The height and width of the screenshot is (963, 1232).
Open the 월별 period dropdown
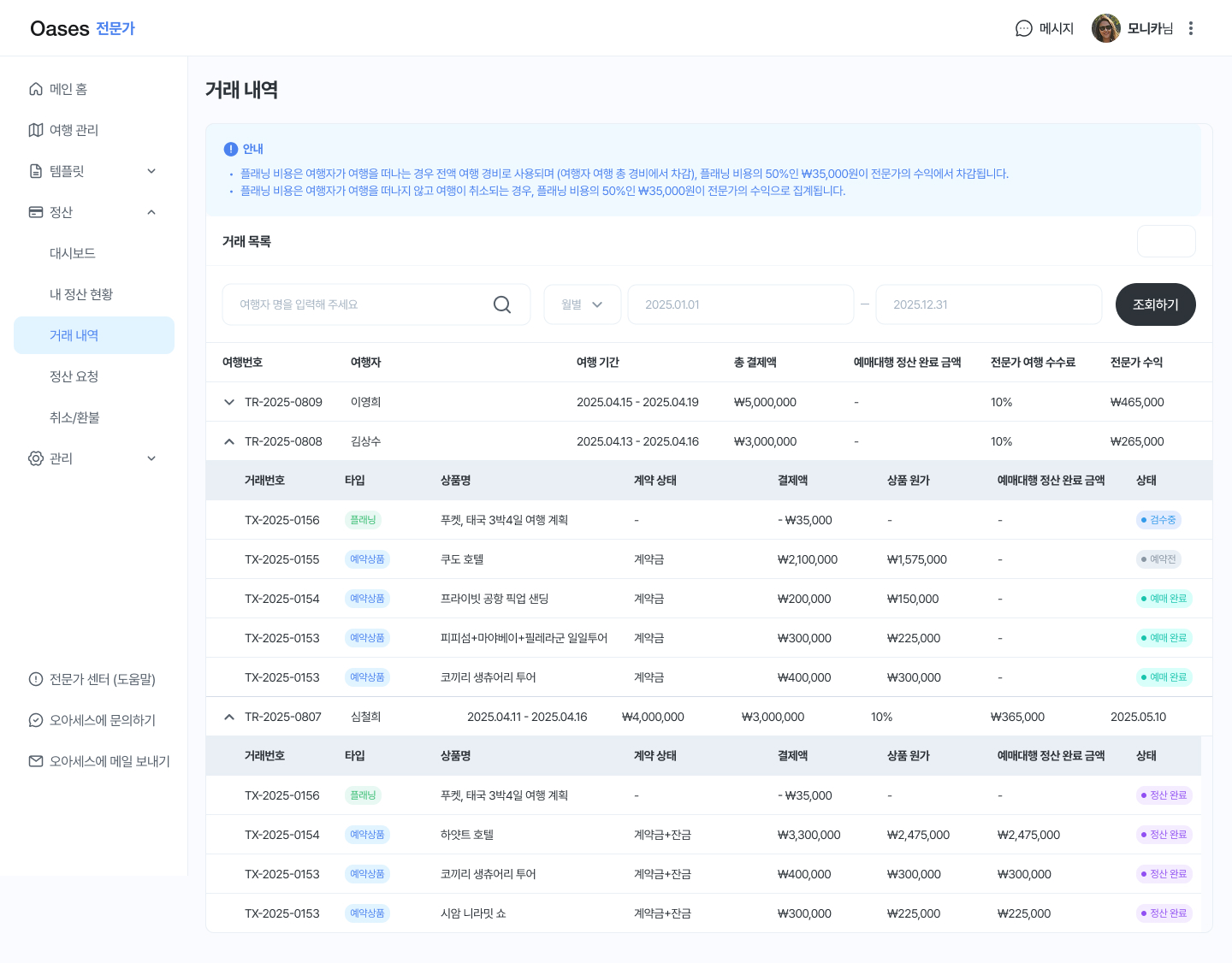(x=582, y=304)
